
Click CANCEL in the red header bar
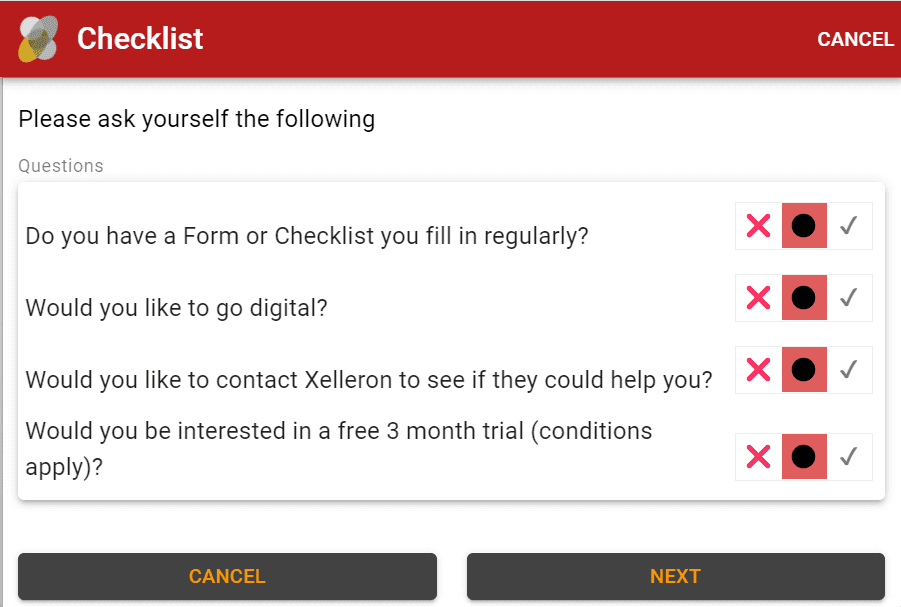coord(855,39)
